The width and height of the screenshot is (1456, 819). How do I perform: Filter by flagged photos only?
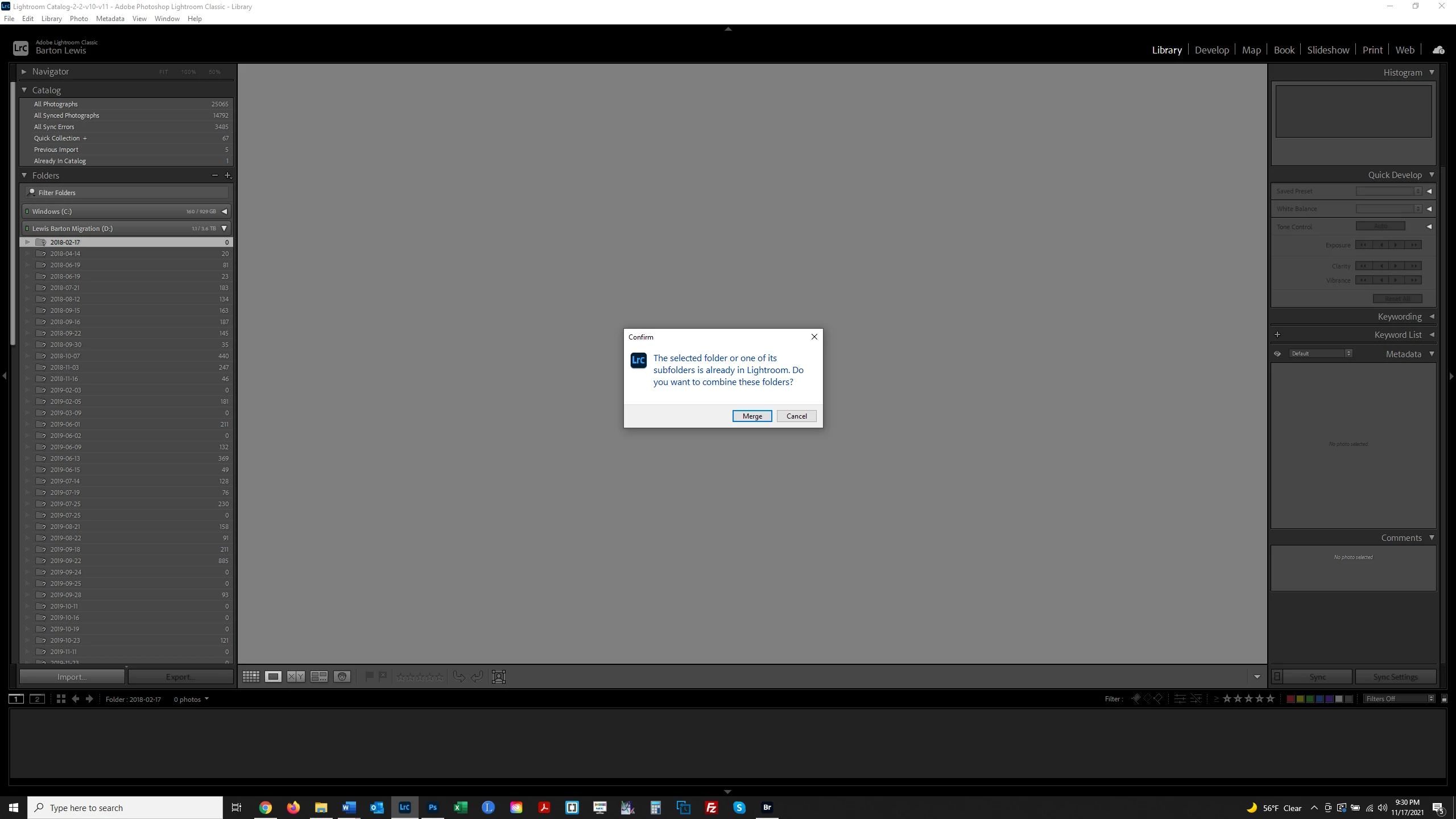pos(1136,699)
